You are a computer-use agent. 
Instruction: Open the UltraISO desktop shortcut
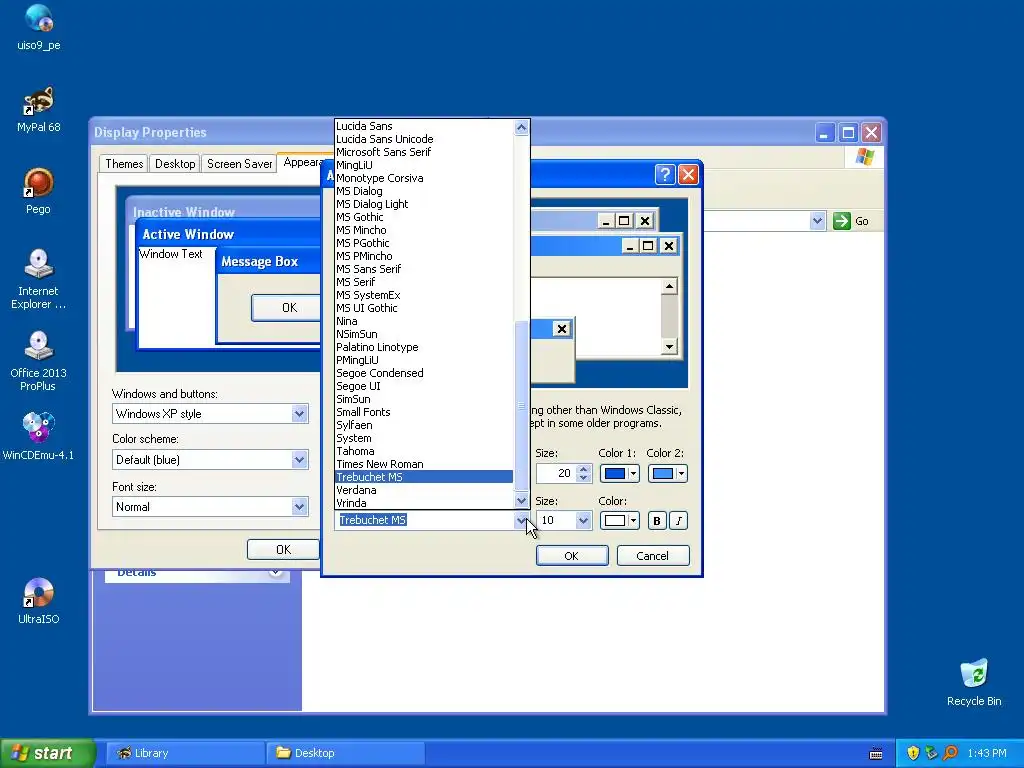tap(39, 601)
